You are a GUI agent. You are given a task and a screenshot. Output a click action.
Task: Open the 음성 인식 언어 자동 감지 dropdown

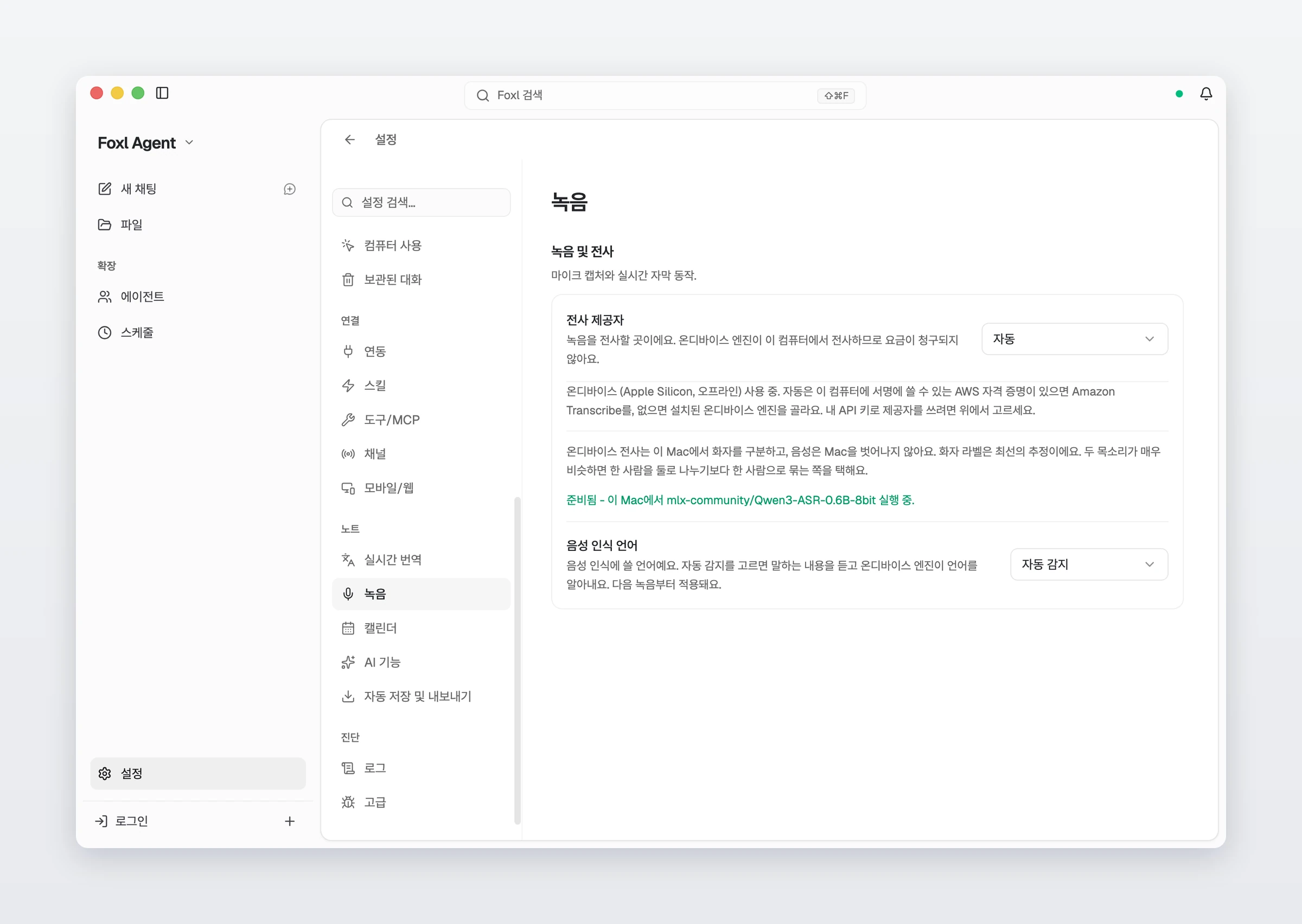[1089, 564]
